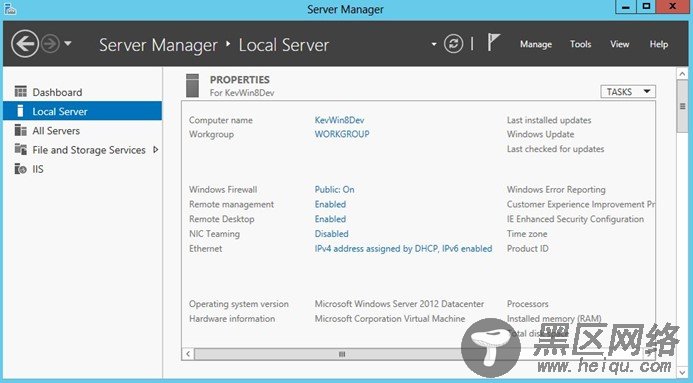
Task: Click the IPv4 address assigned by DHCP link
Action: pos(403,248)
